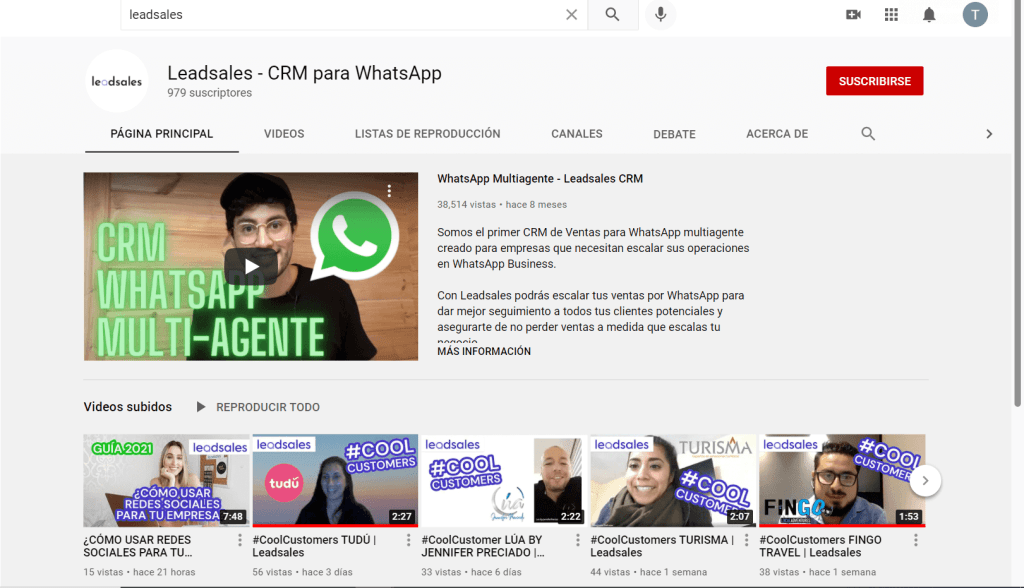Click the 15 vistas hace 21 horas text
1024x588 pixels.
pos(139,572)
